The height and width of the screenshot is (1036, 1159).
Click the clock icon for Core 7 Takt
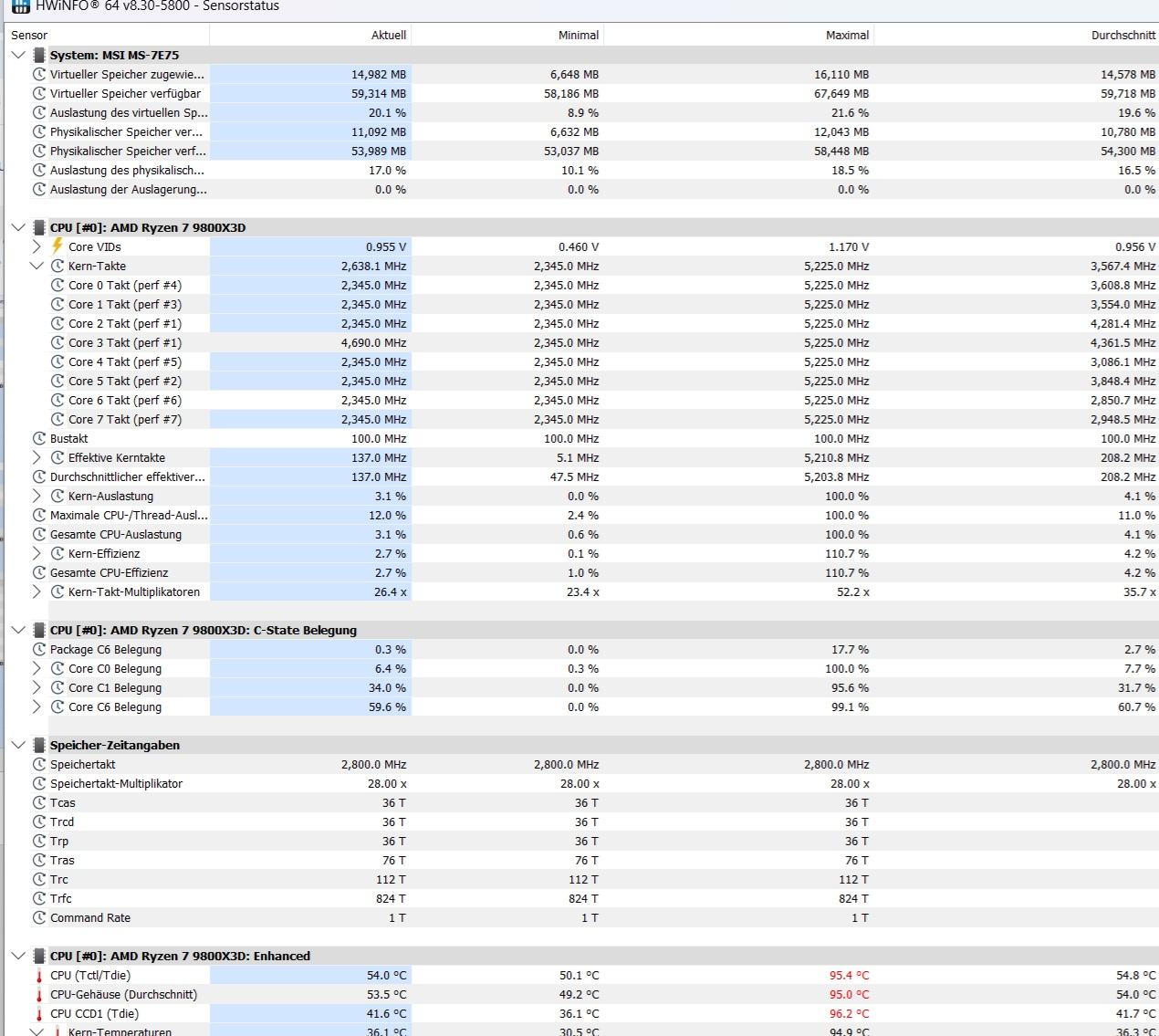pyautogui.click(x=57, y=419)
